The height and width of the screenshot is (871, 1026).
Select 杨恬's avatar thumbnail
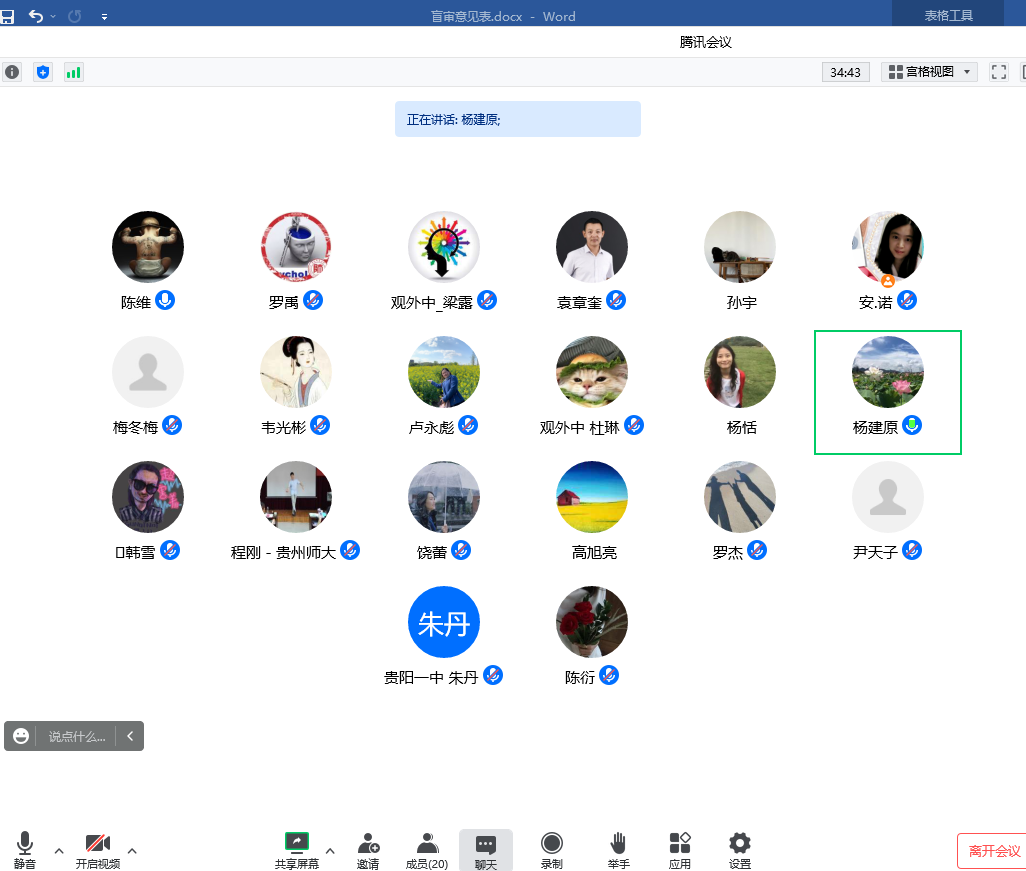[x=740, y=372]
